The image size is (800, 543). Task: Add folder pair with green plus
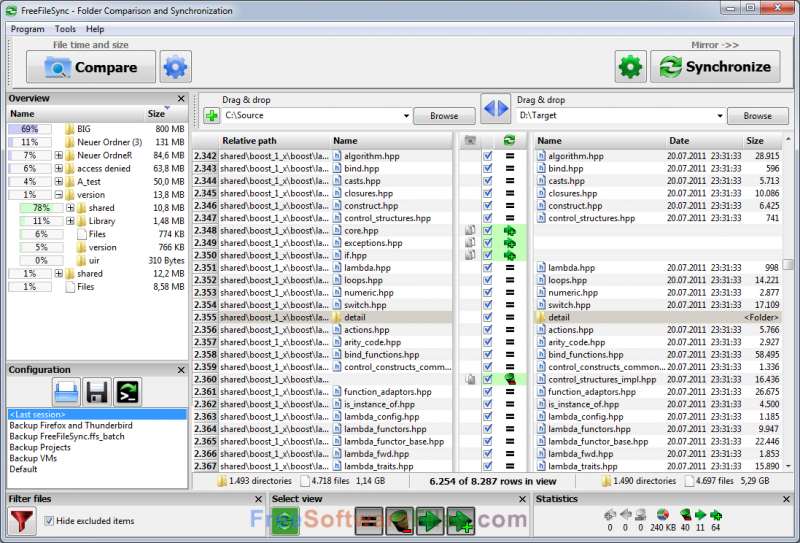coord(211,116)
